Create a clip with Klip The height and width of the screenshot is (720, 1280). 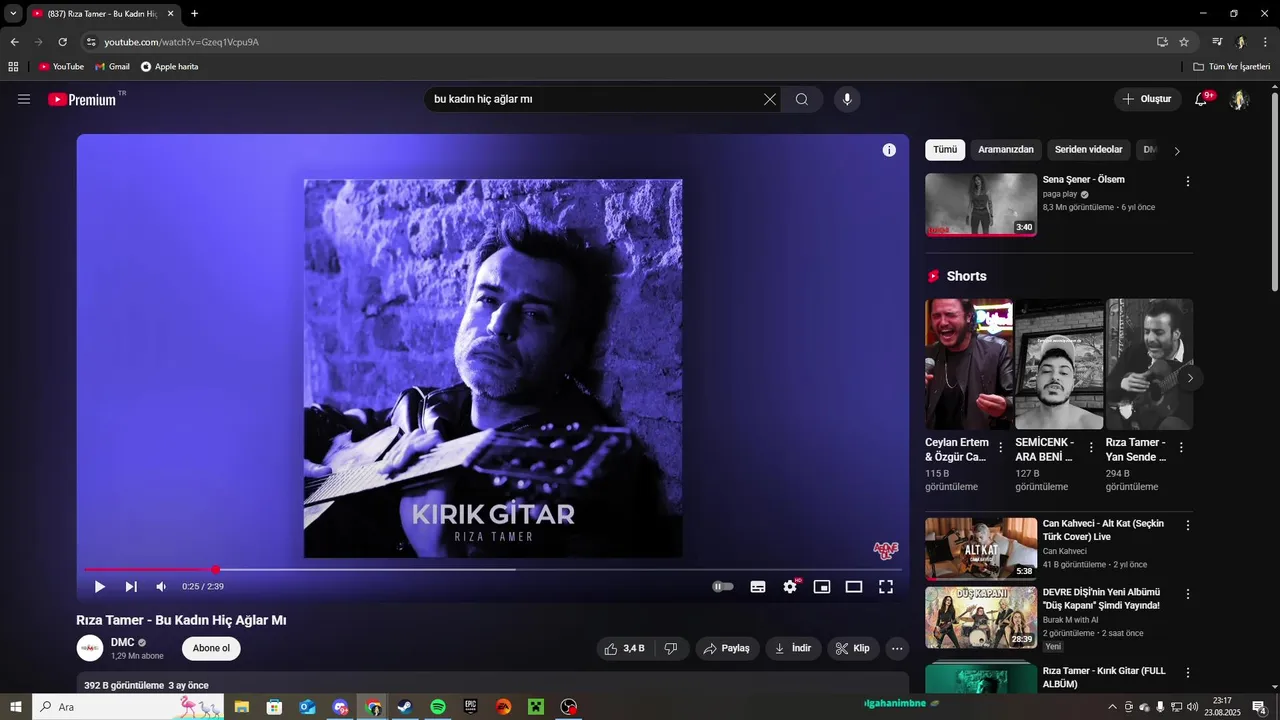[x=853, y=648]
